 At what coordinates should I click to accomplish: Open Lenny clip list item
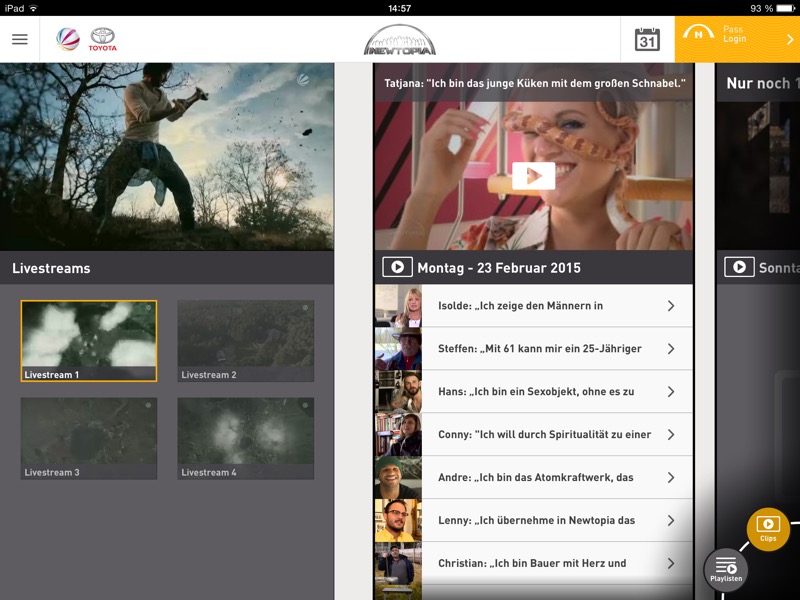coord(535,521)
